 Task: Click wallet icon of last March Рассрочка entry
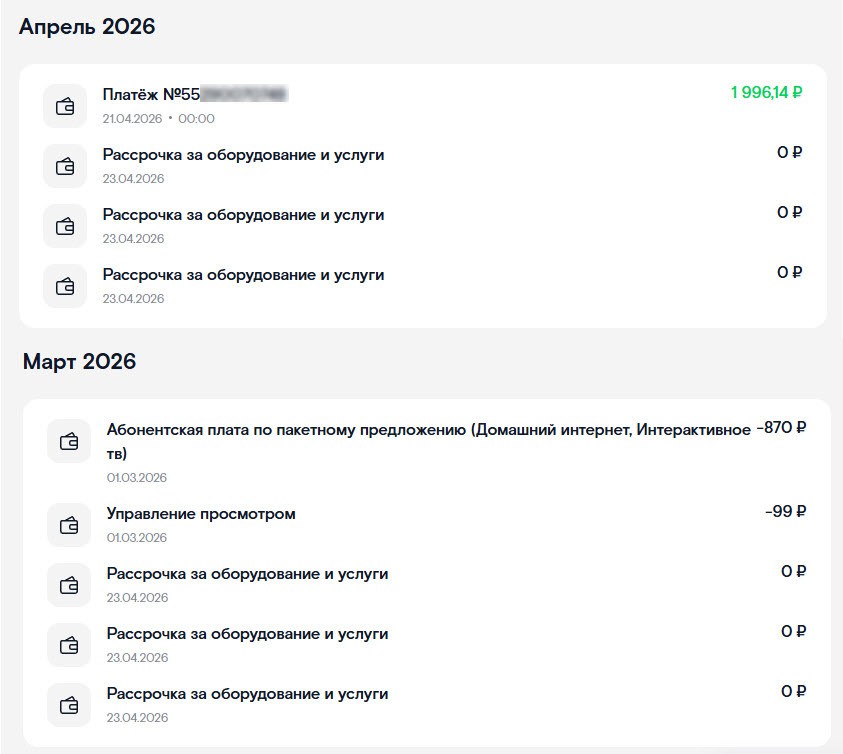click(69, 705)
